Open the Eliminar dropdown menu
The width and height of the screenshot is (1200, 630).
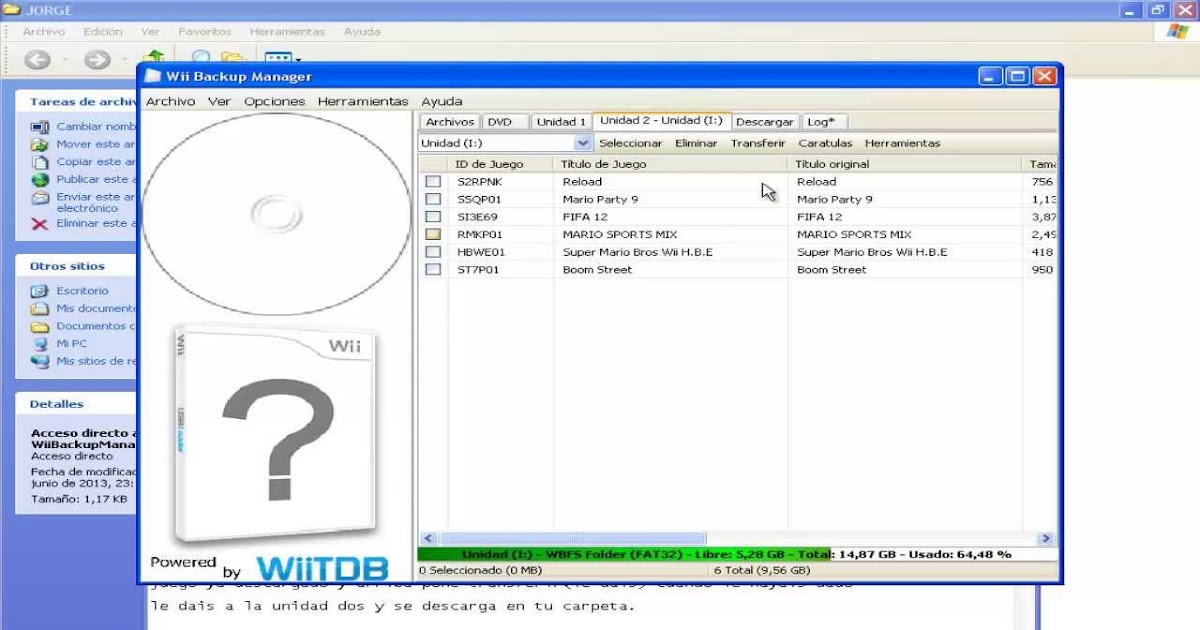pyautogui.click(x=696, y=143)
